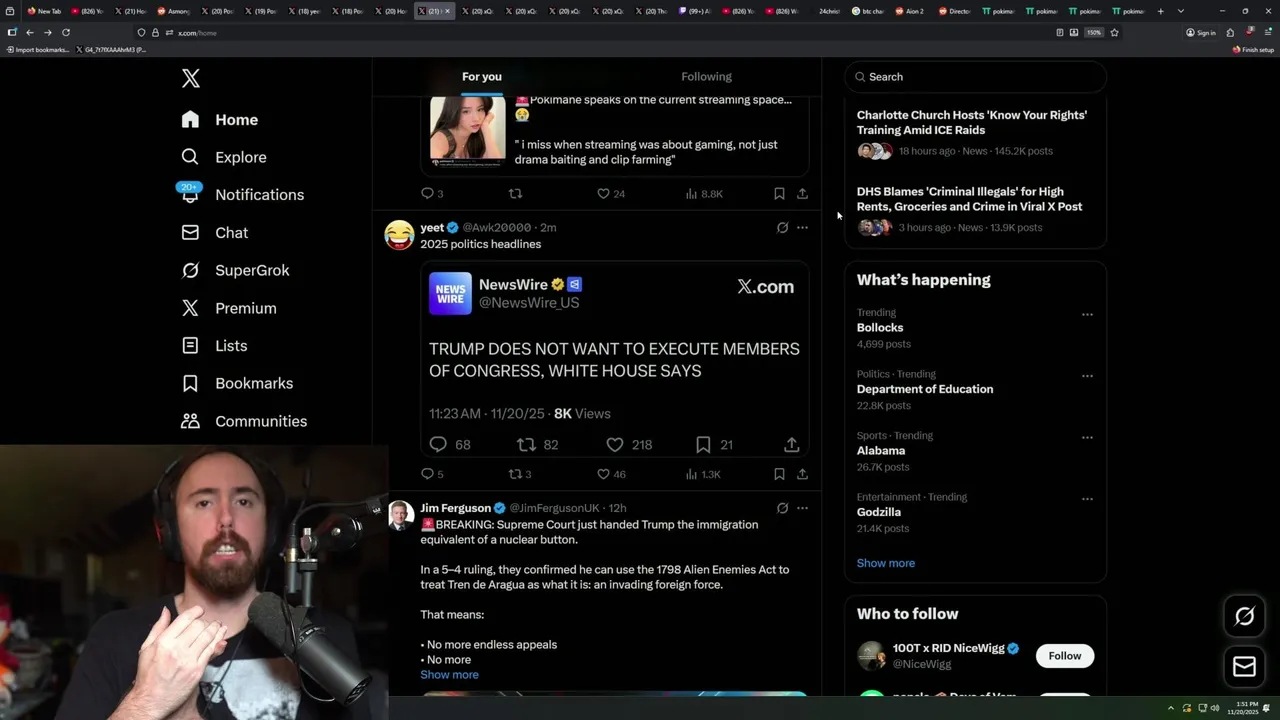This screenshot has height=720, width=1280.
Task: View analytics of Pokimane post 8.8K
Action: (704, 194)
